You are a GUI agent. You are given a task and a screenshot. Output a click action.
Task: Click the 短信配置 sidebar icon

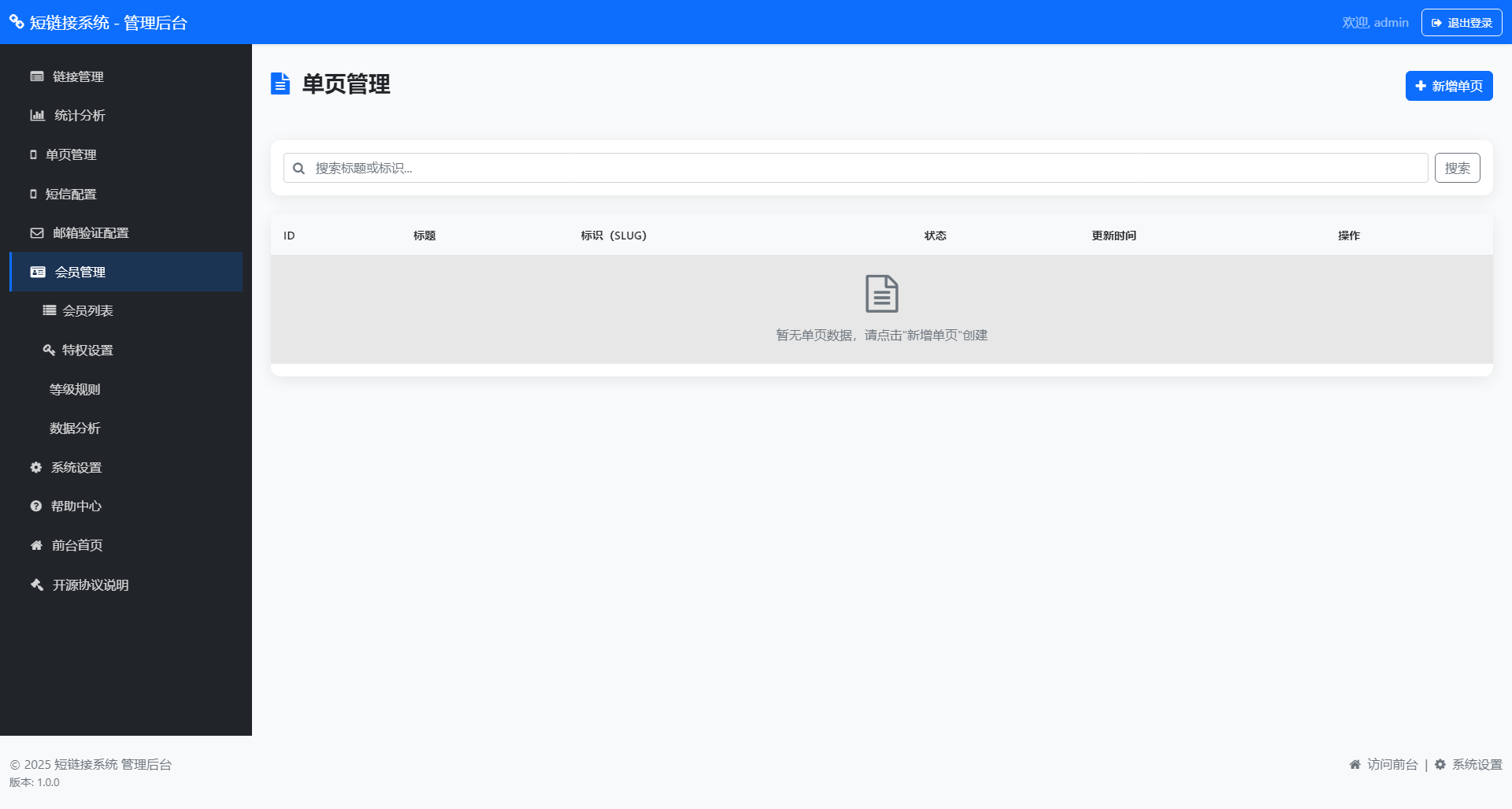[33, 194]
